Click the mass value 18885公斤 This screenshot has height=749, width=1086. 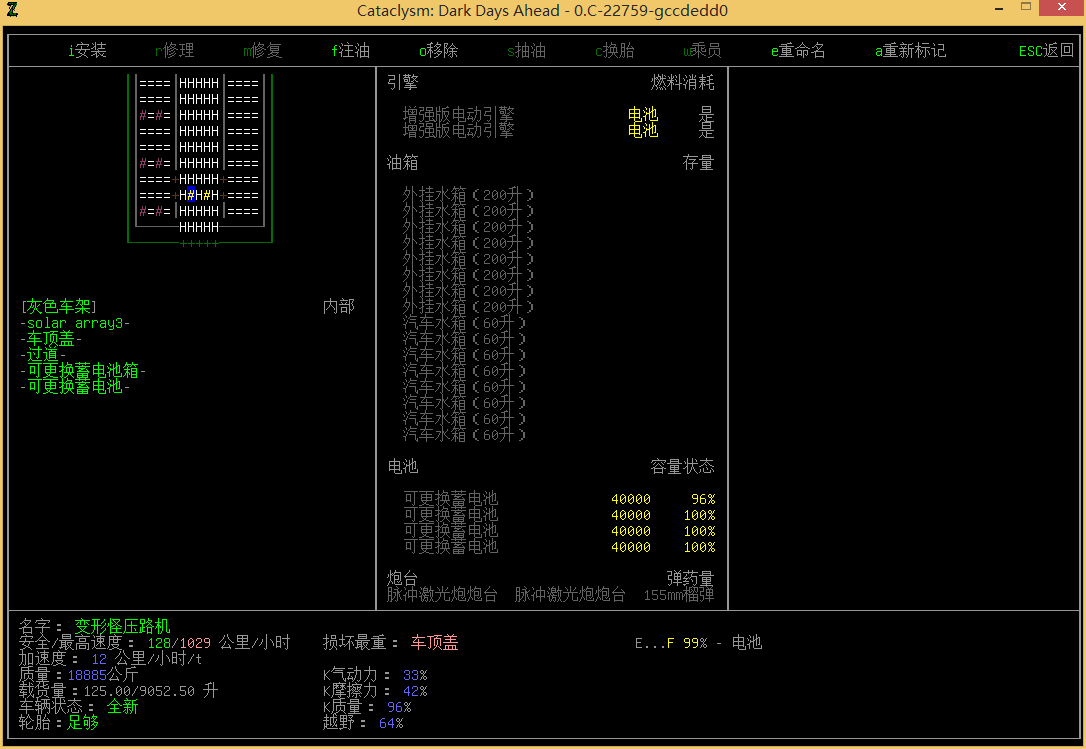click(103, 674)
